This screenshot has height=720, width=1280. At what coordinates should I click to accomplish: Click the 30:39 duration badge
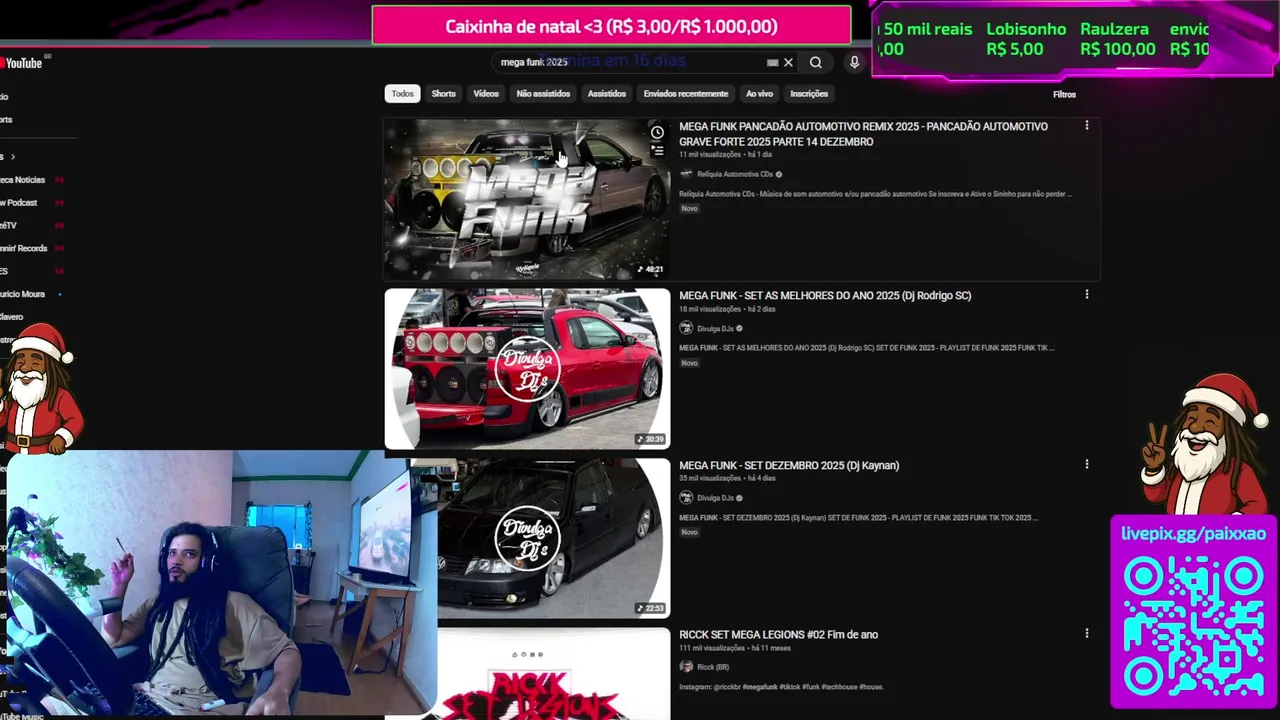650,439
